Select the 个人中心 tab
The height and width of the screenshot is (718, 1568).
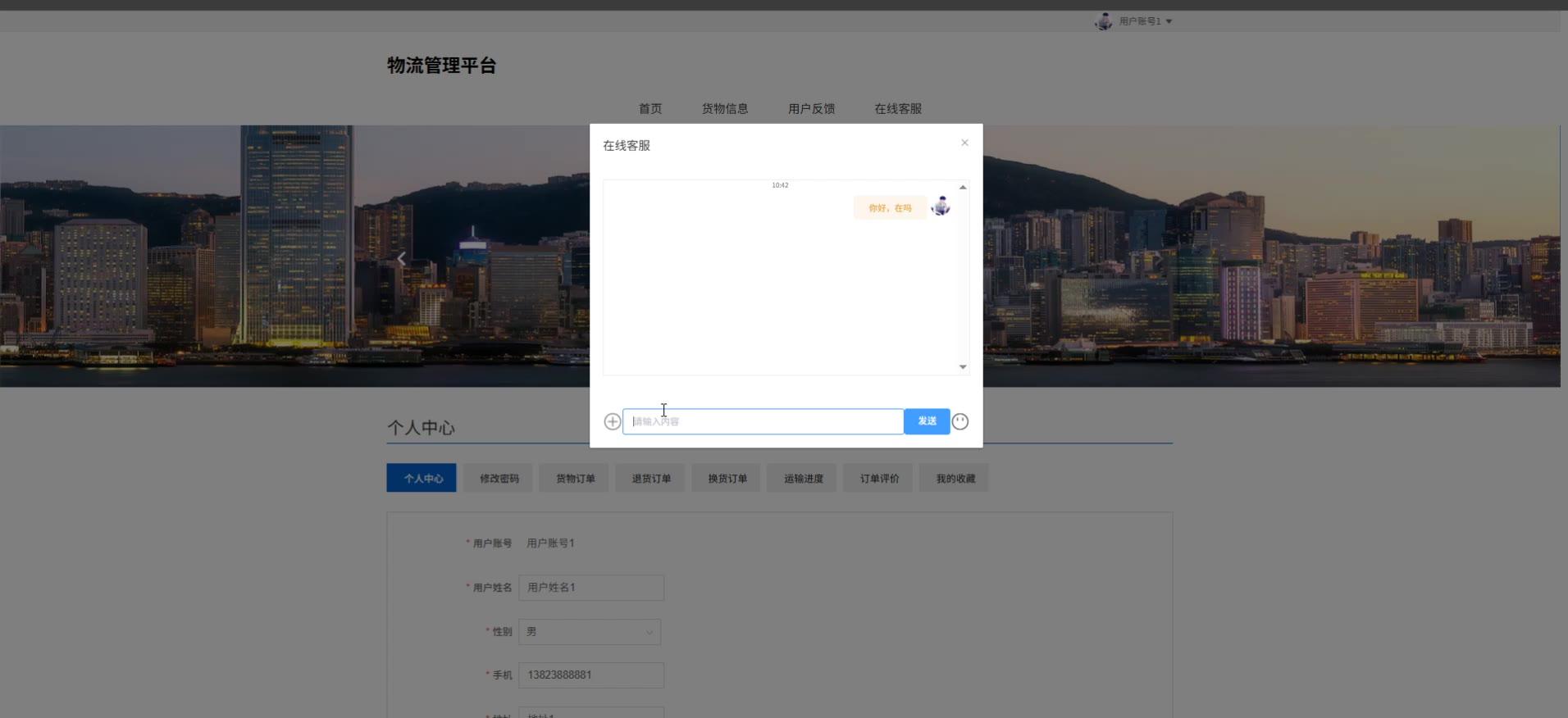click(x=422, y=479)
